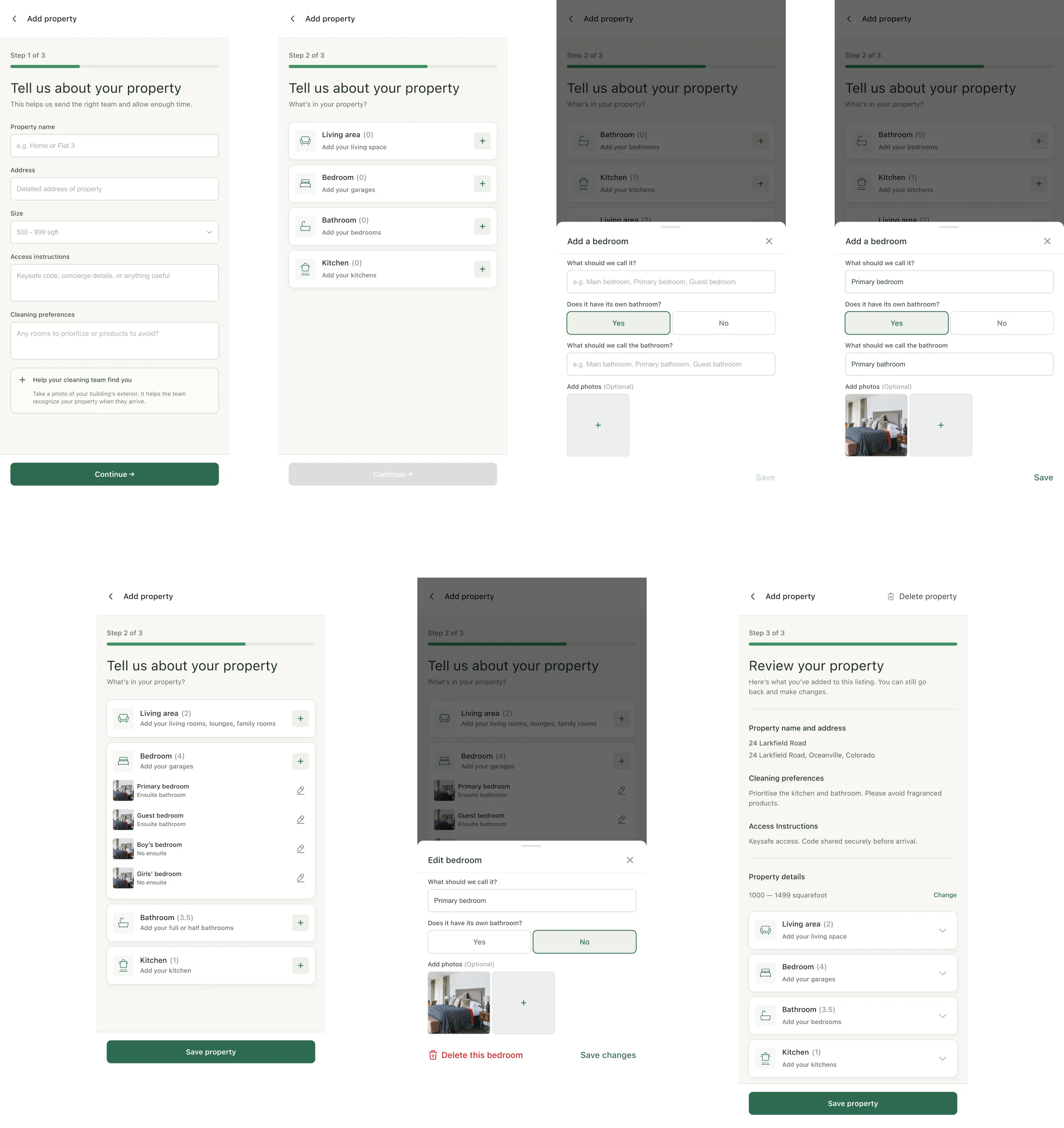Screen dimensions: 1064x1128
Task: Select No in the empty Add a bedroom sheet
Action: click(x=723, y=323)
